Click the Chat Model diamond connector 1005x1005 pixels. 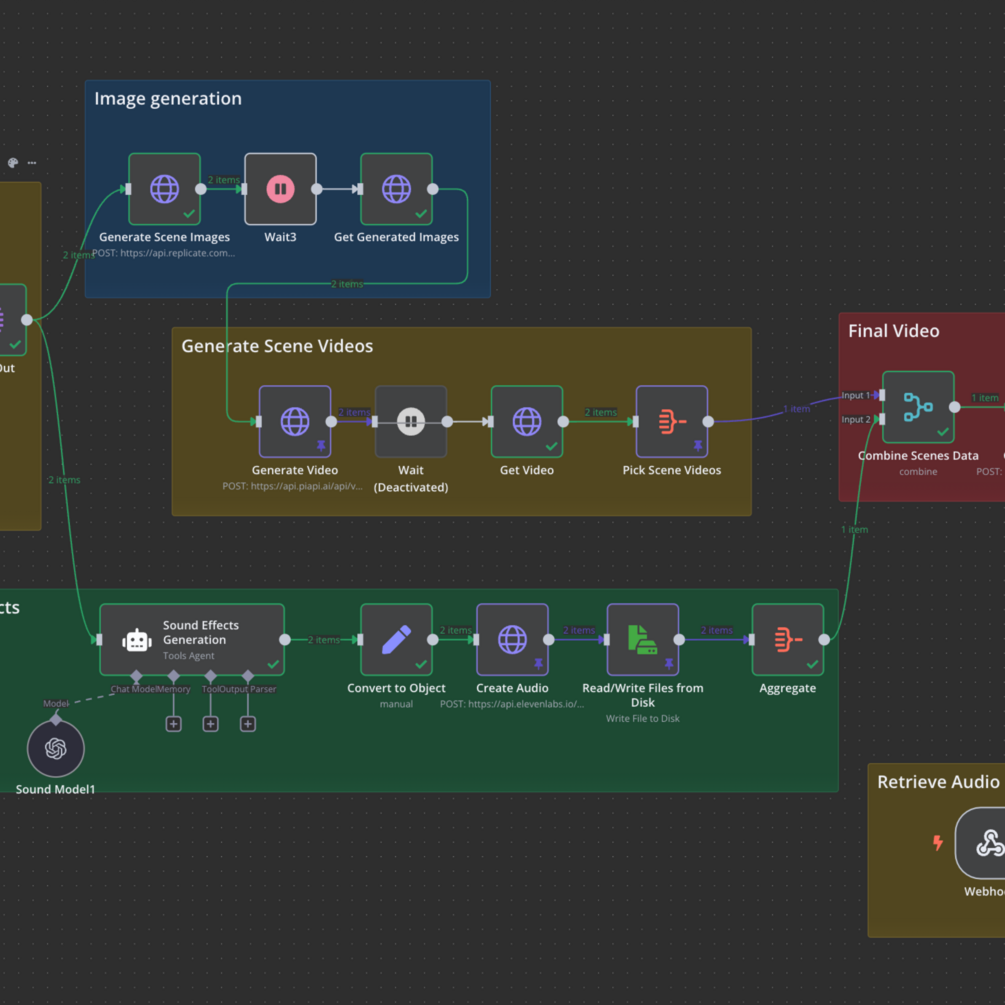136,676
